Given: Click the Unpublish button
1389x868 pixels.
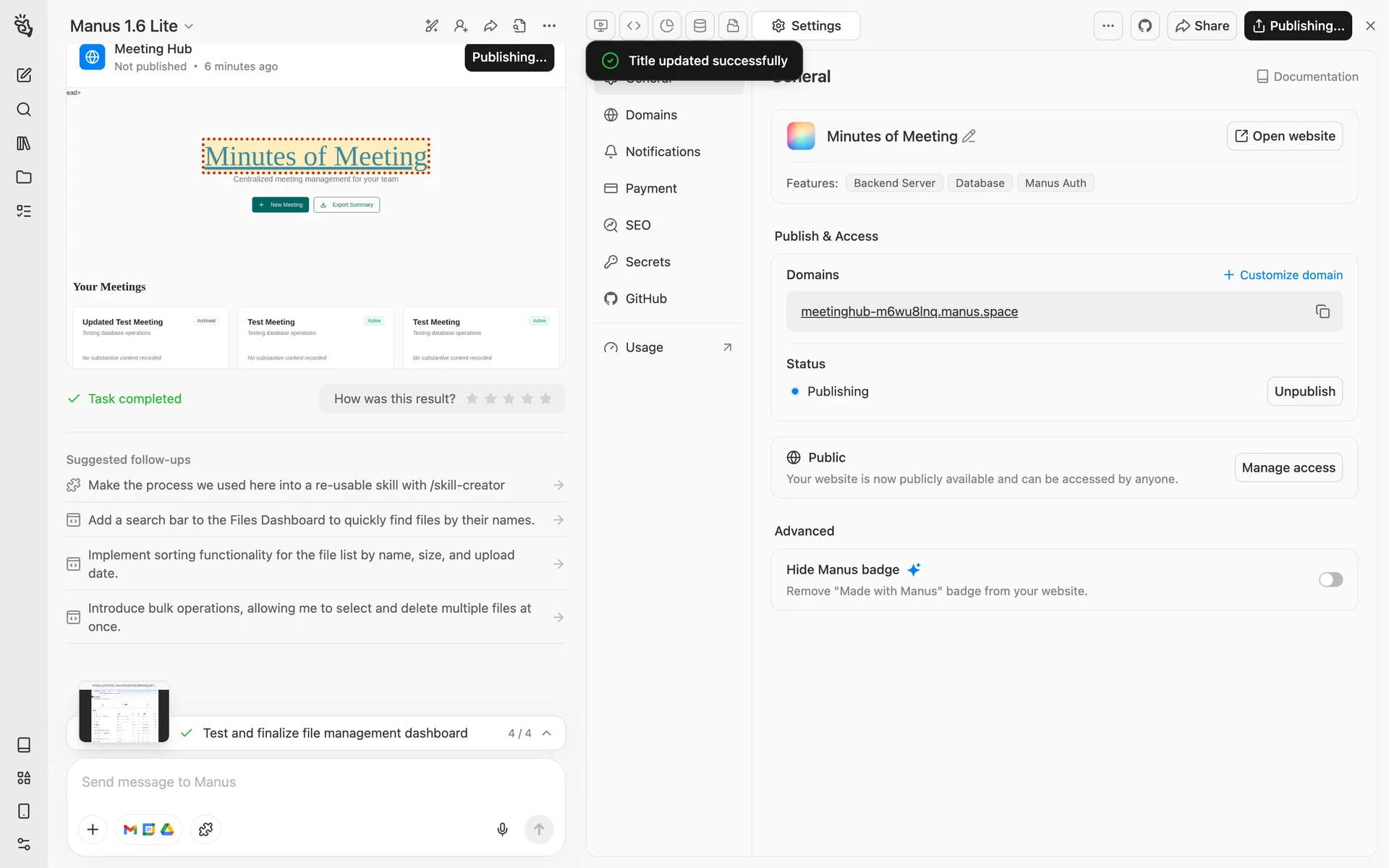Looking at the screenshot, I should 1304,391.
